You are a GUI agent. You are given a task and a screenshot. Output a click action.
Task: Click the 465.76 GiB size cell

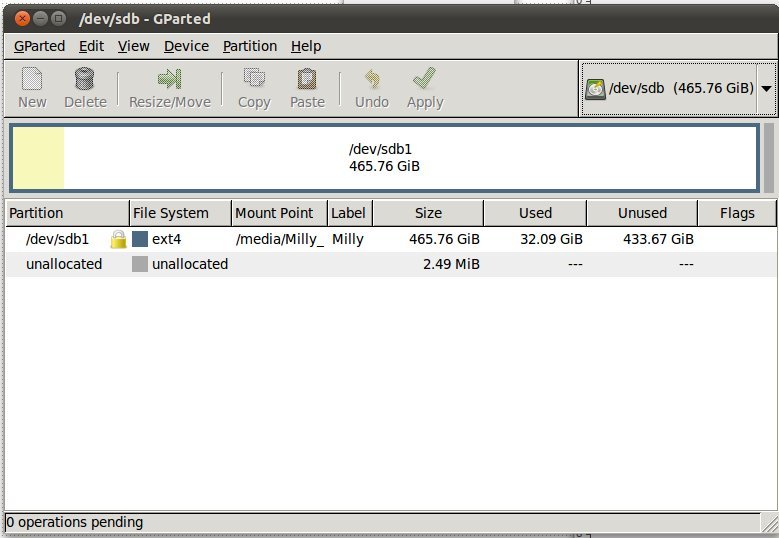coord(444,239)
